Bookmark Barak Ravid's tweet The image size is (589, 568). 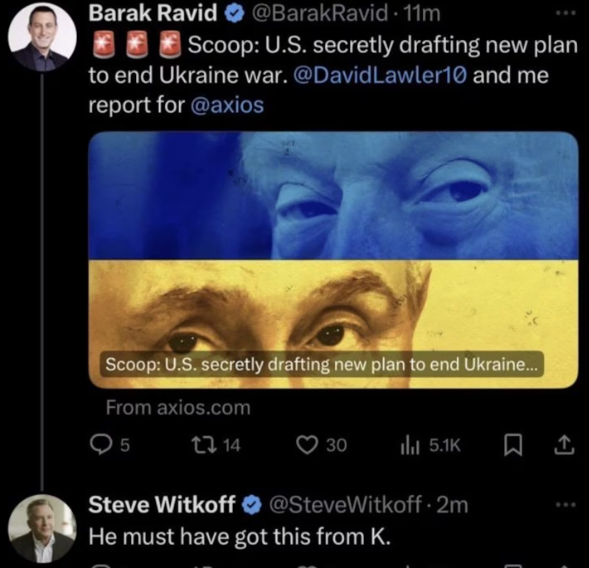(x=513, y=446)
